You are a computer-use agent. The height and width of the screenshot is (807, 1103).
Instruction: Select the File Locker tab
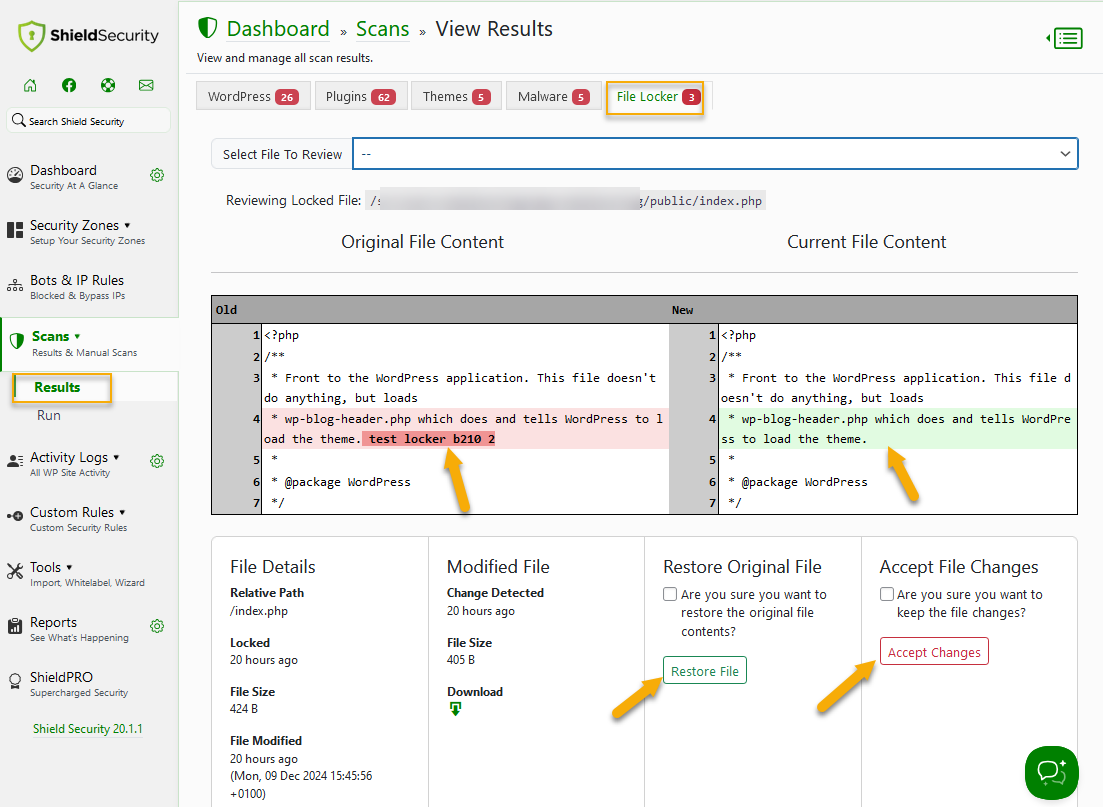point(656,97)
